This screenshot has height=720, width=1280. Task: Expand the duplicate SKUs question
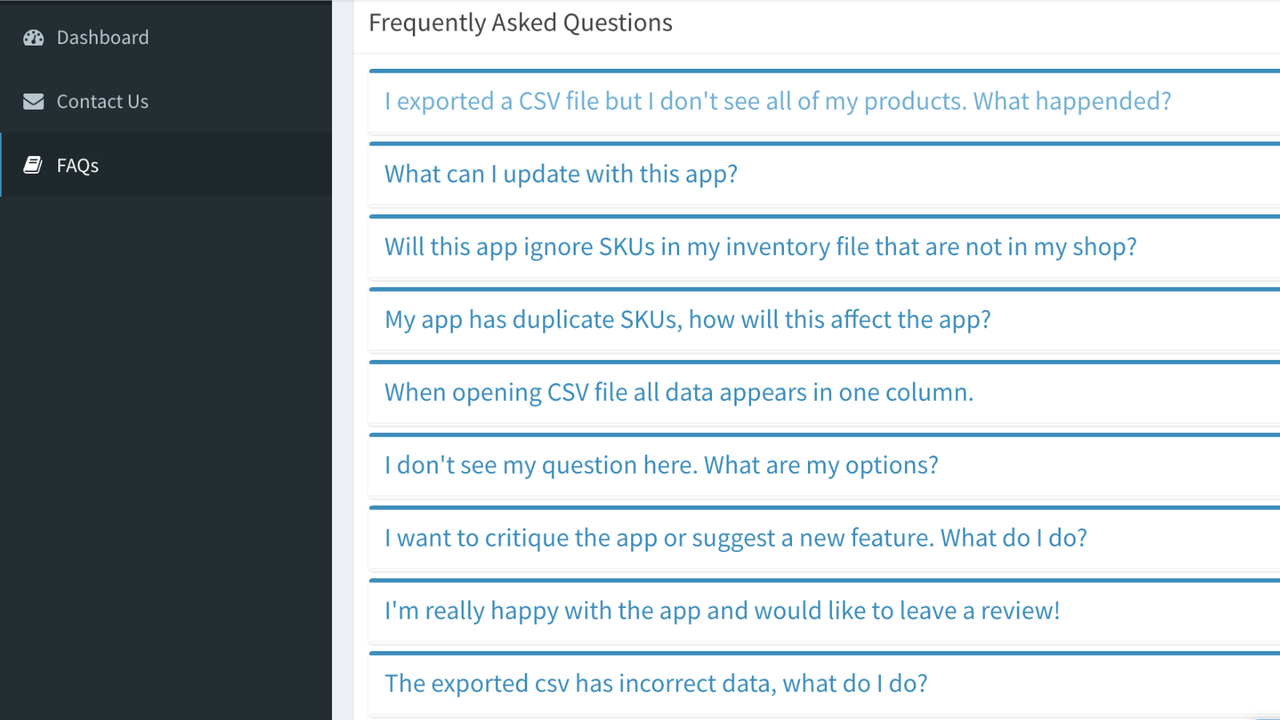pos(687,320)
